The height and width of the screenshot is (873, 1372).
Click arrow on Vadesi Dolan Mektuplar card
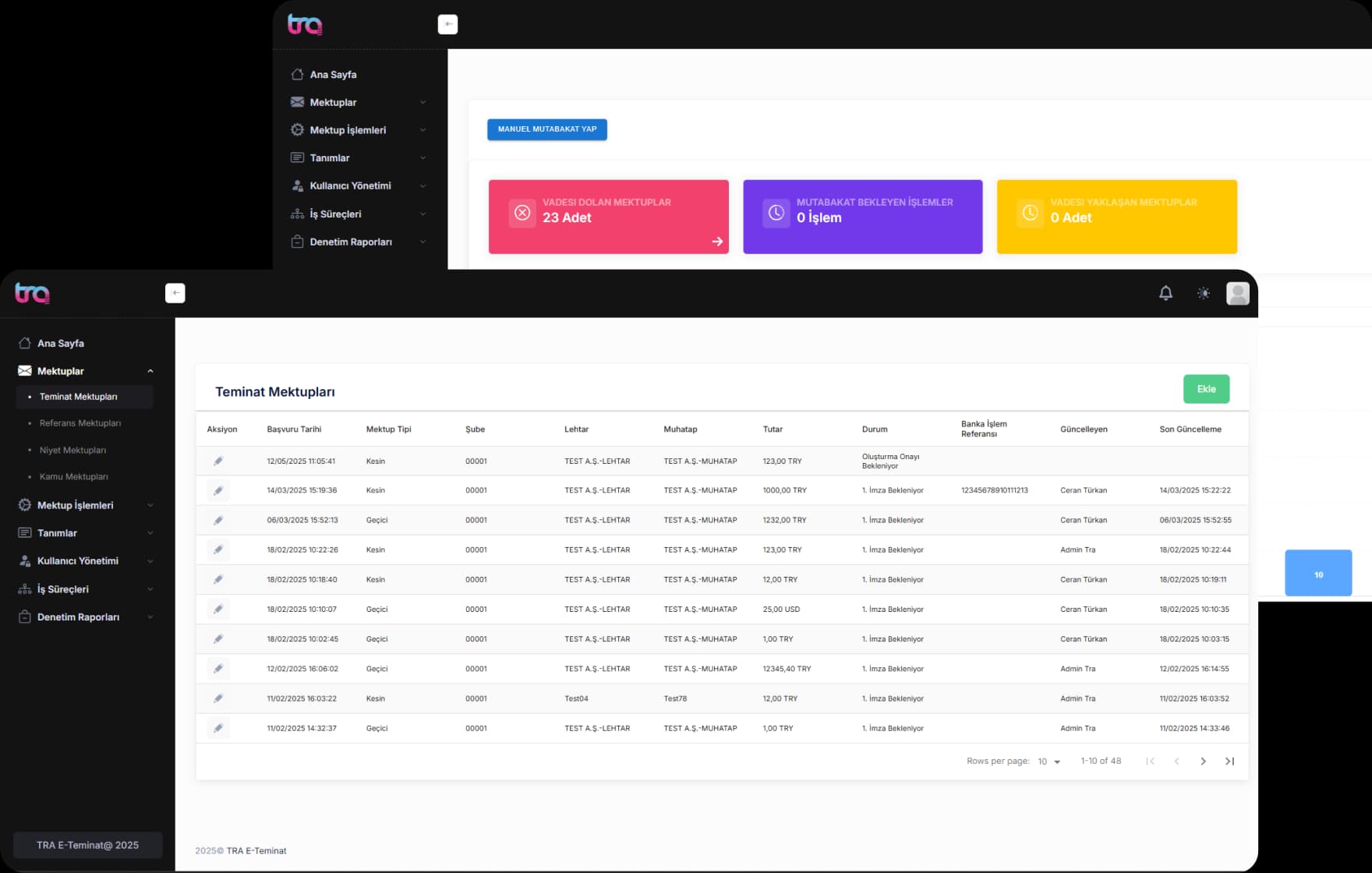pos(717,242)
